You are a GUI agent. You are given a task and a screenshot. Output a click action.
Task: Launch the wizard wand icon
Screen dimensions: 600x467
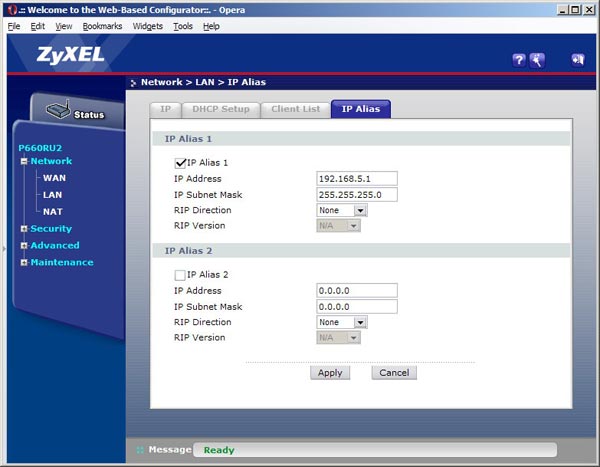pos(537,60)
